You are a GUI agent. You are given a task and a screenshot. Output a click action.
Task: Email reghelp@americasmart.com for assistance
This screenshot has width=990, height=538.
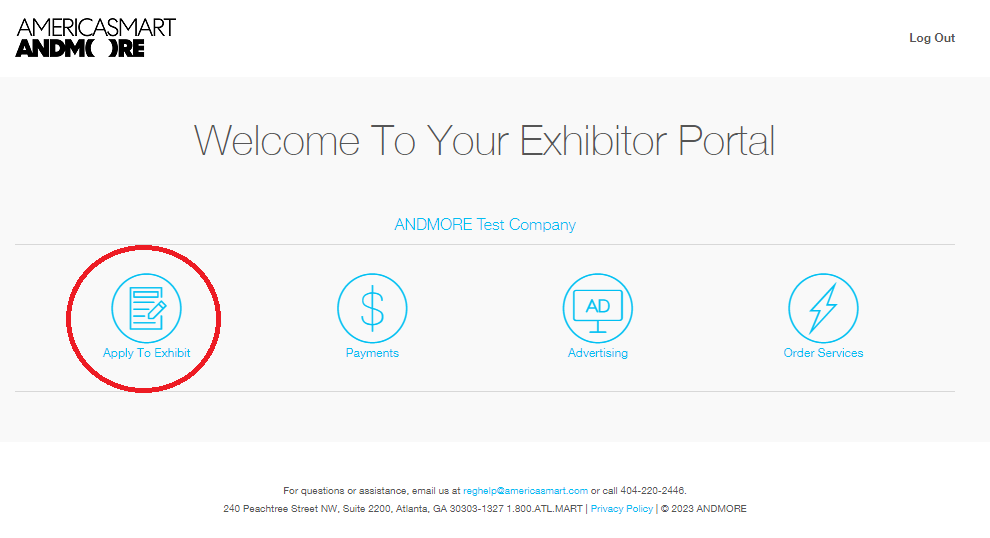525,491
